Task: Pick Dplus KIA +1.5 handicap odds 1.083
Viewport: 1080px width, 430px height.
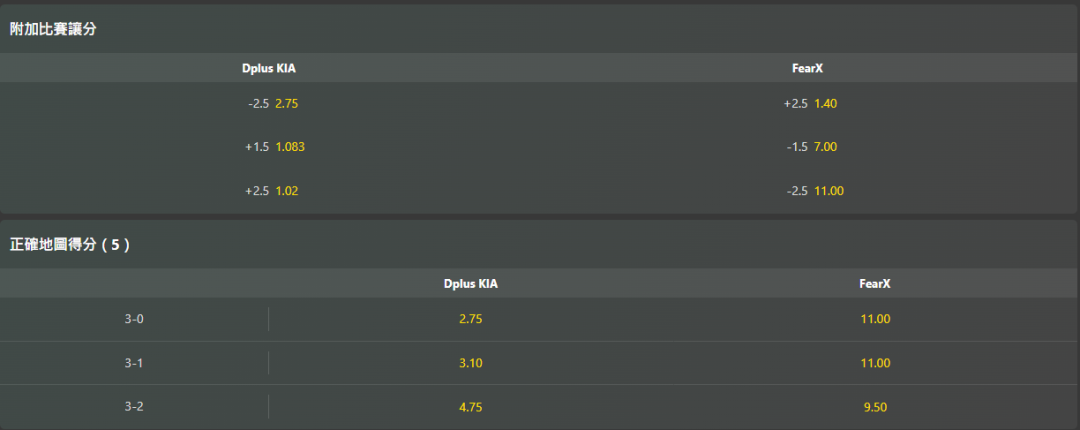Action: click(274, 147)
